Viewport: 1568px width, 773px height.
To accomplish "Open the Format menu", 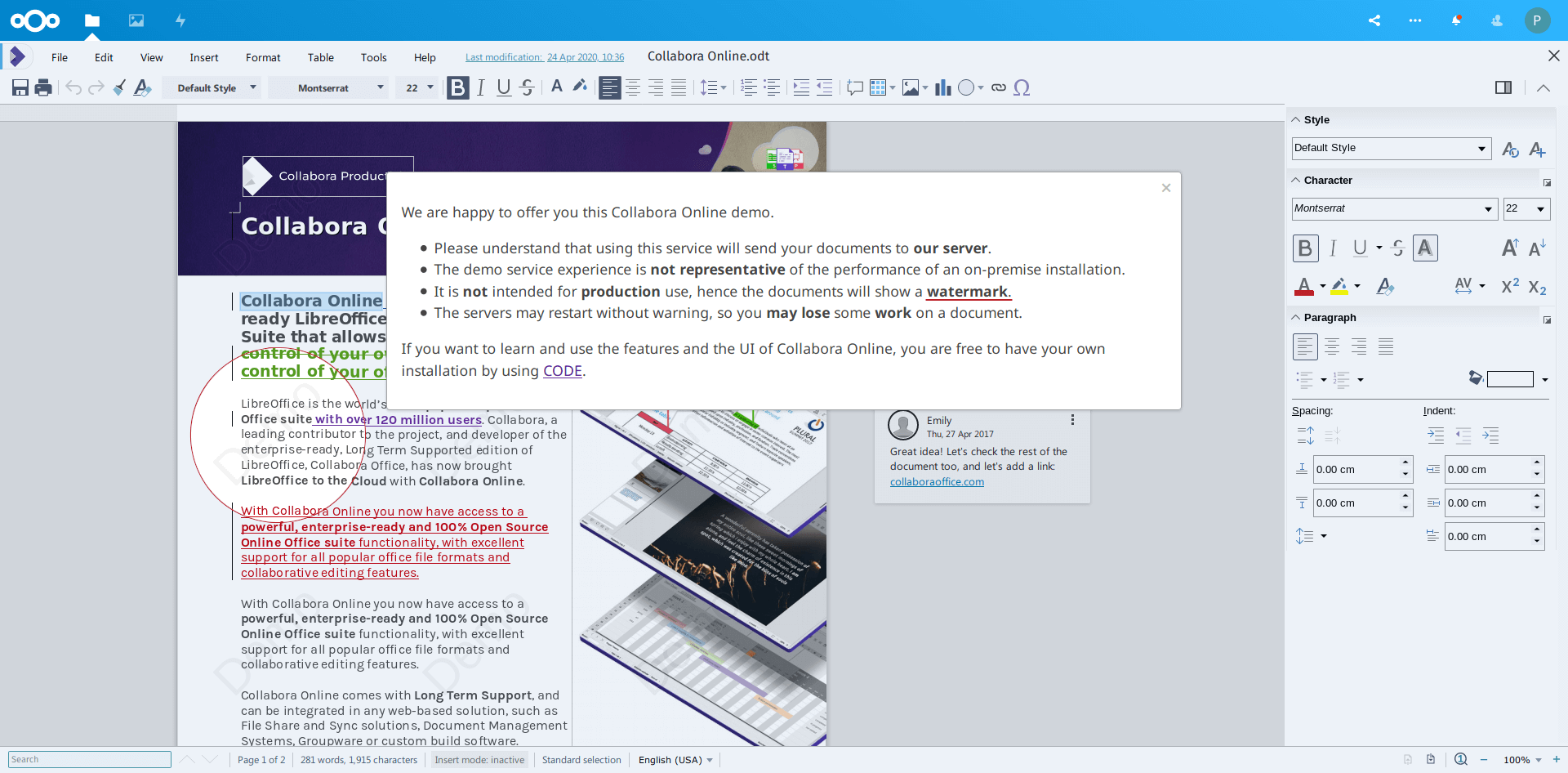I will pyautogui.click(x=262, y=57).
